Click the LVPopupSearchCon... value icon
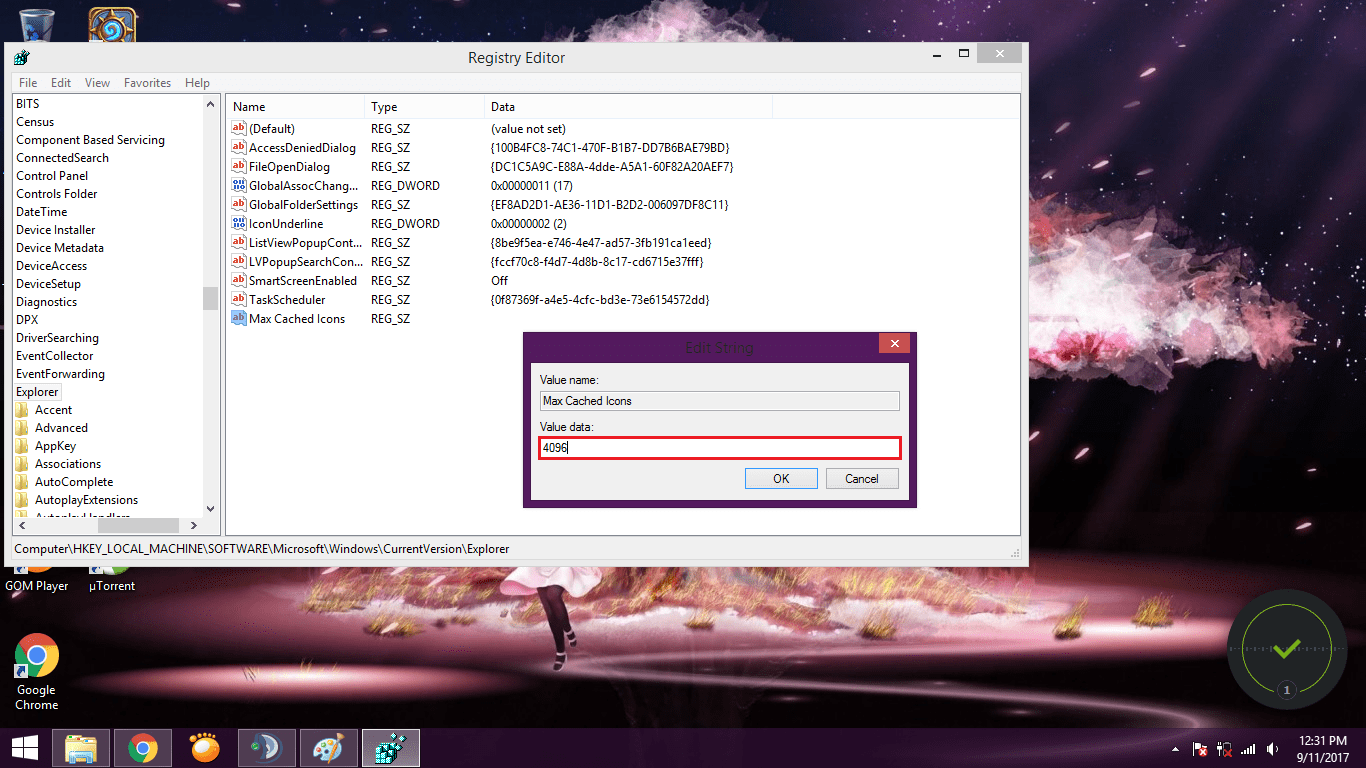This screenshot has height=768, width=1366. pyautogui.click(x=238, y=262)
